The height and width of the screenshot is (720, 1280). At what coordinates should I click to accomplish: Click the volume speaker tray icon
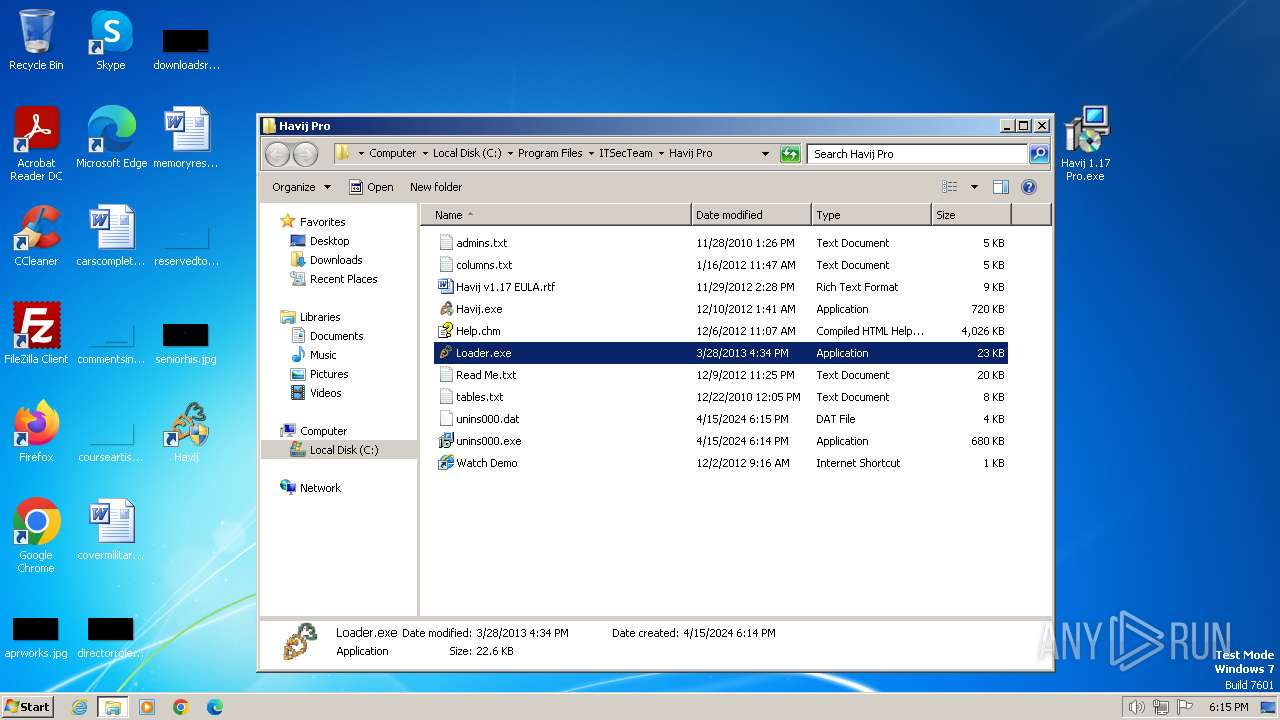coord(1136,707)
